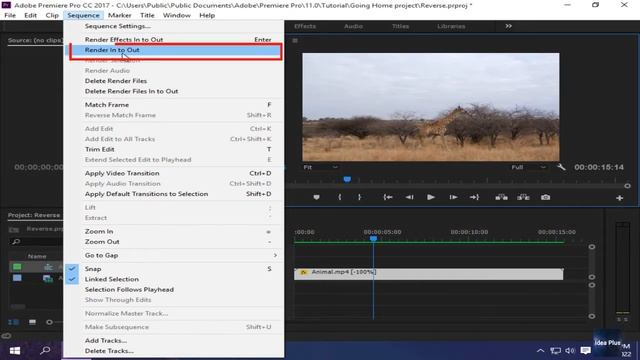Switch to the Audio workspace tab
The image size is (640, 360).
pos(353,26)
